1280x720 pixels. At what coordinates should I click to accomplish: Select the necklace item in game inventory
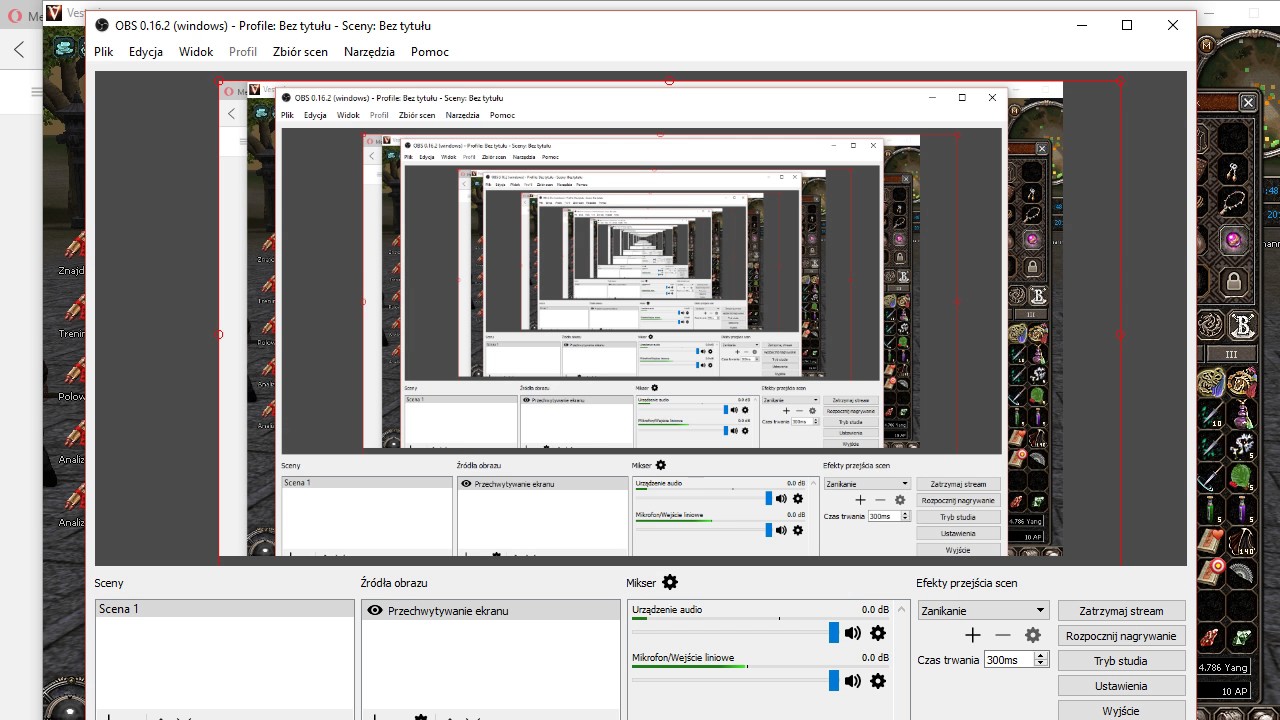(1233, 203)
